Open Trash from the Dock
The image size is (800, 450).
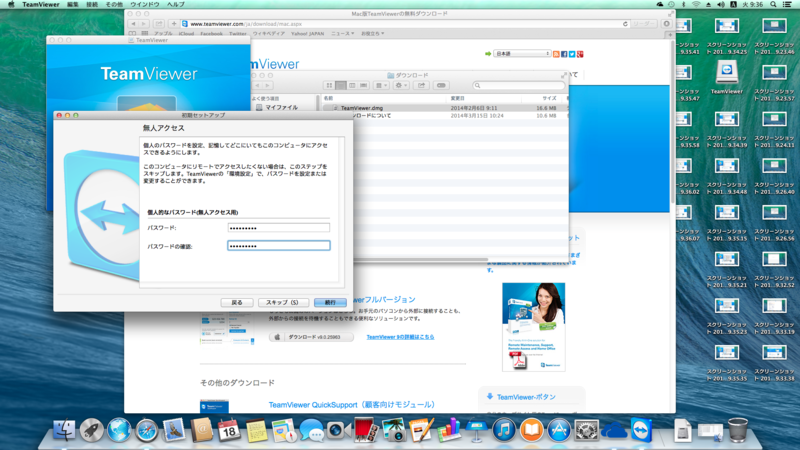[738, 430]
